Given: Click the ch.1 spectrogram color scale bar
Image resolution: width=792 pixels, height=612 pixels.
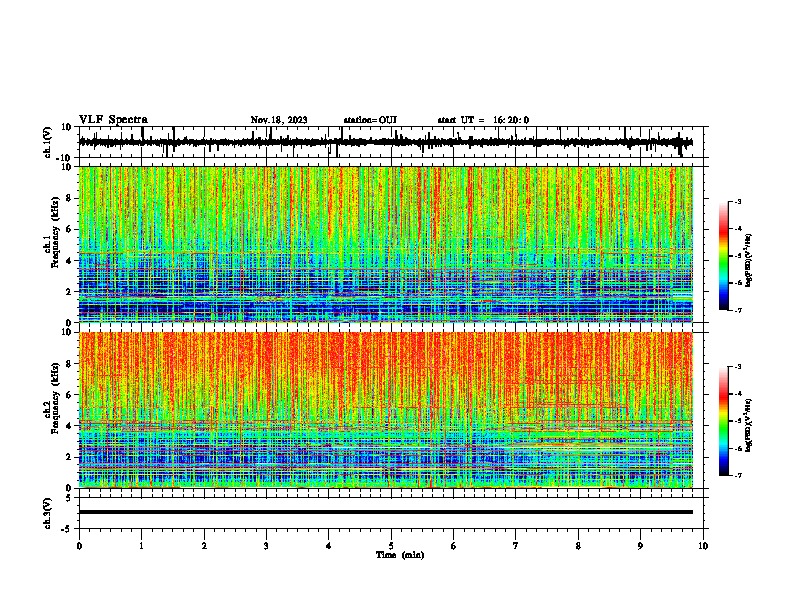Looking at the screenshot, I should (723, 256).
